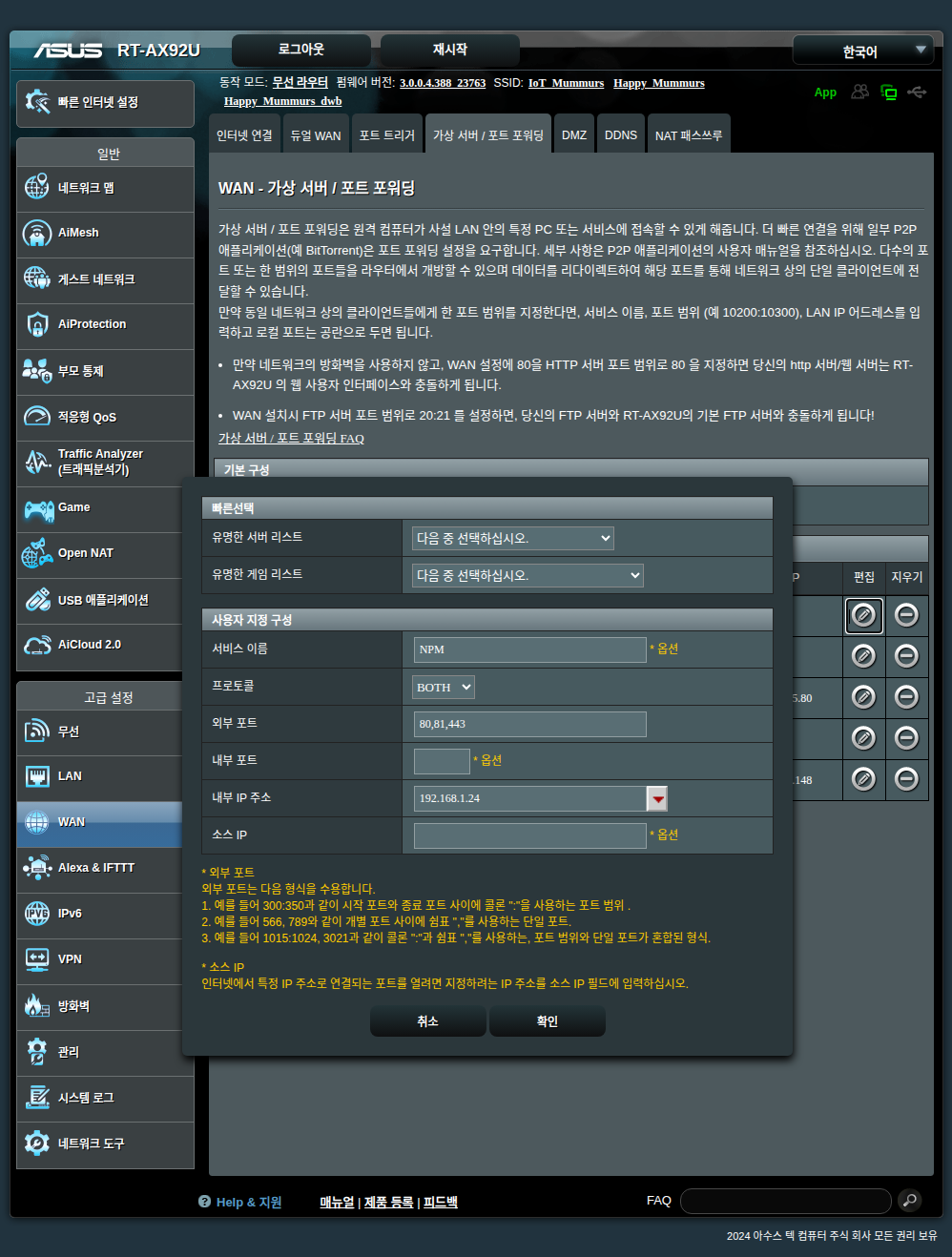Open the VPN sidebar icon
952x1257 pixels.
(x=37, y=959)
